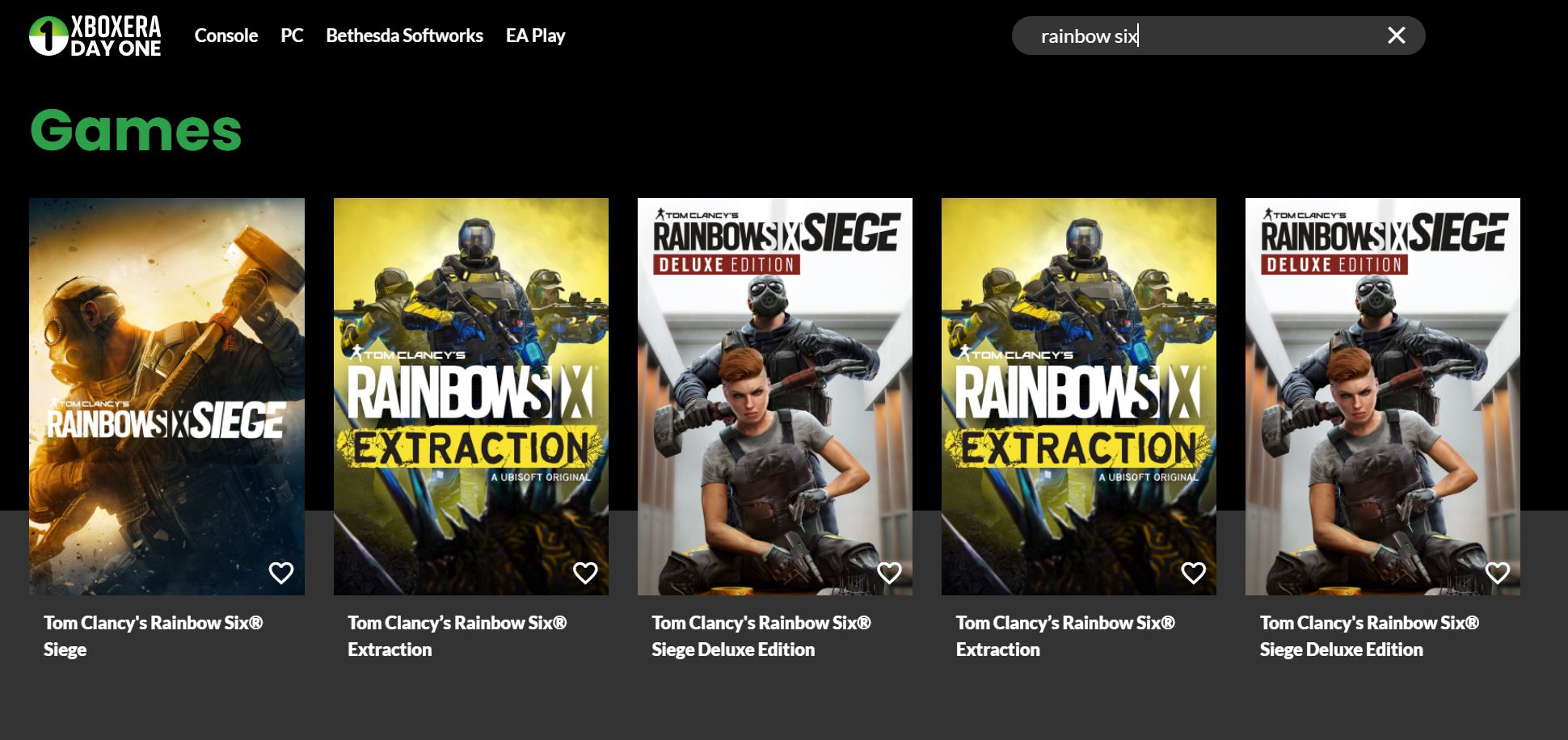Open the Console menu item
This screenshot has height=740, width=1568.
[x=226, y=36]
